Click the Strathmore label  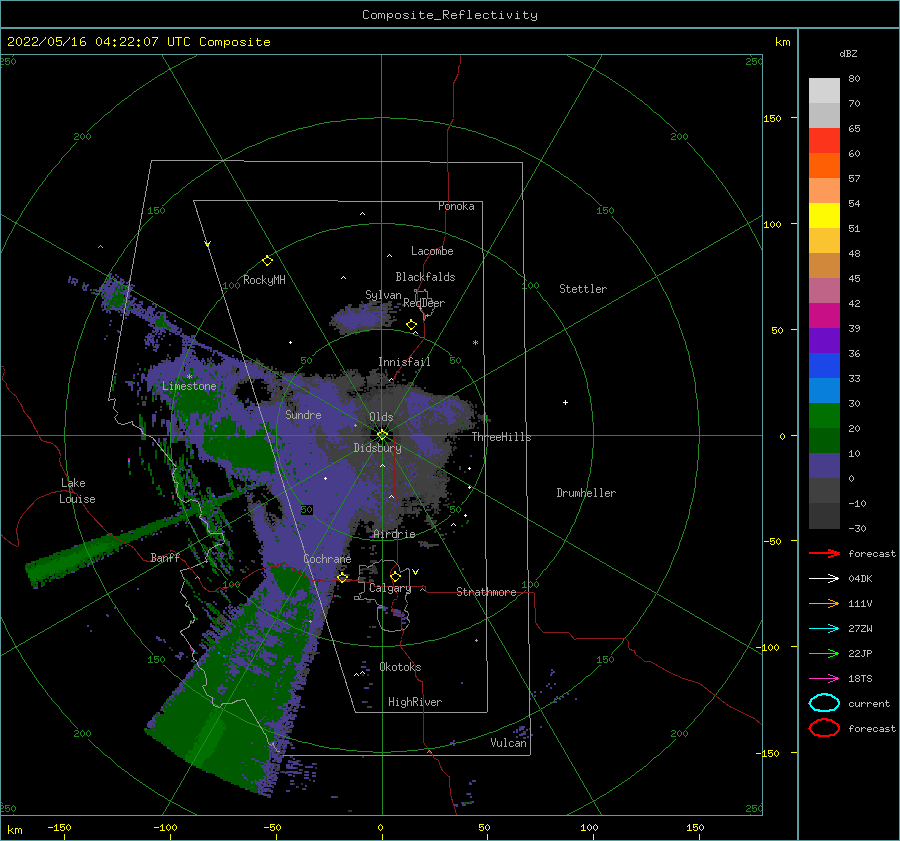tap(486, 592)
